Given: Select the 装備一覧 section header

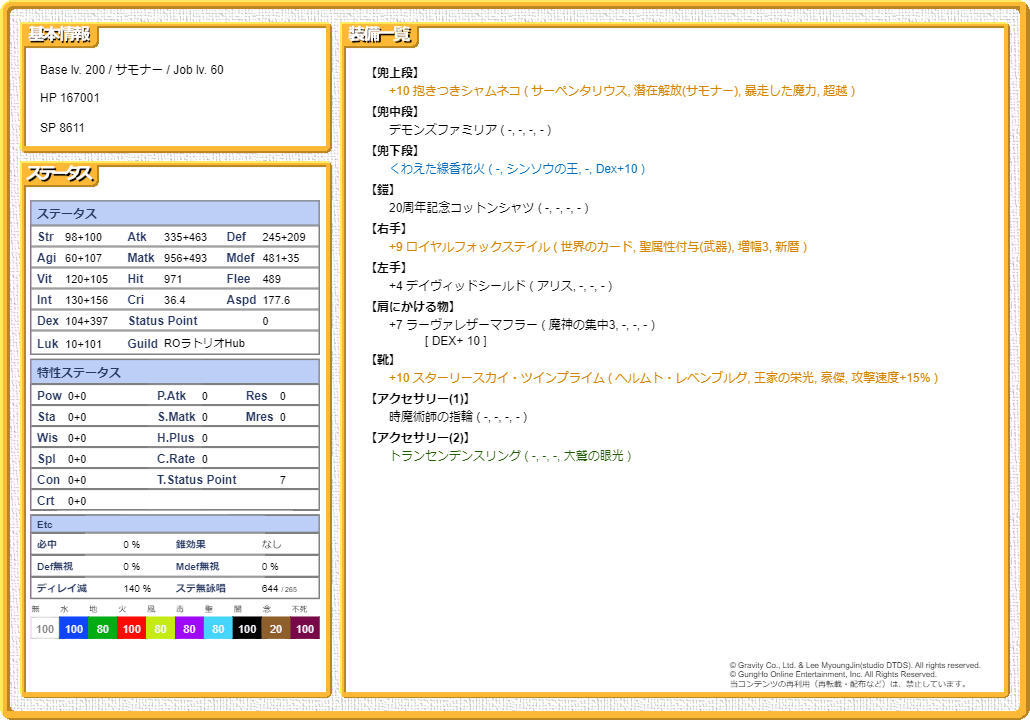Looking at the screenshot, I should (x=380, y=35).
